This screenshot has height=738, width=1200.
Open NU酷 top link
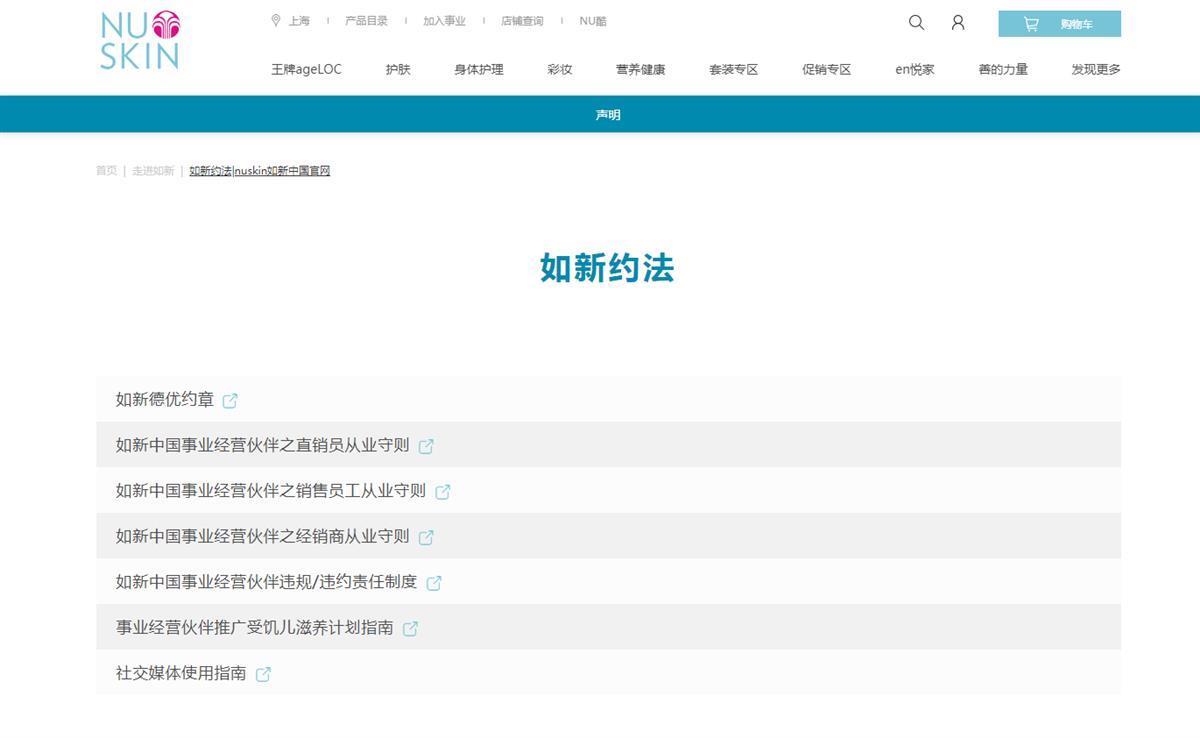[x=593, y=21]
